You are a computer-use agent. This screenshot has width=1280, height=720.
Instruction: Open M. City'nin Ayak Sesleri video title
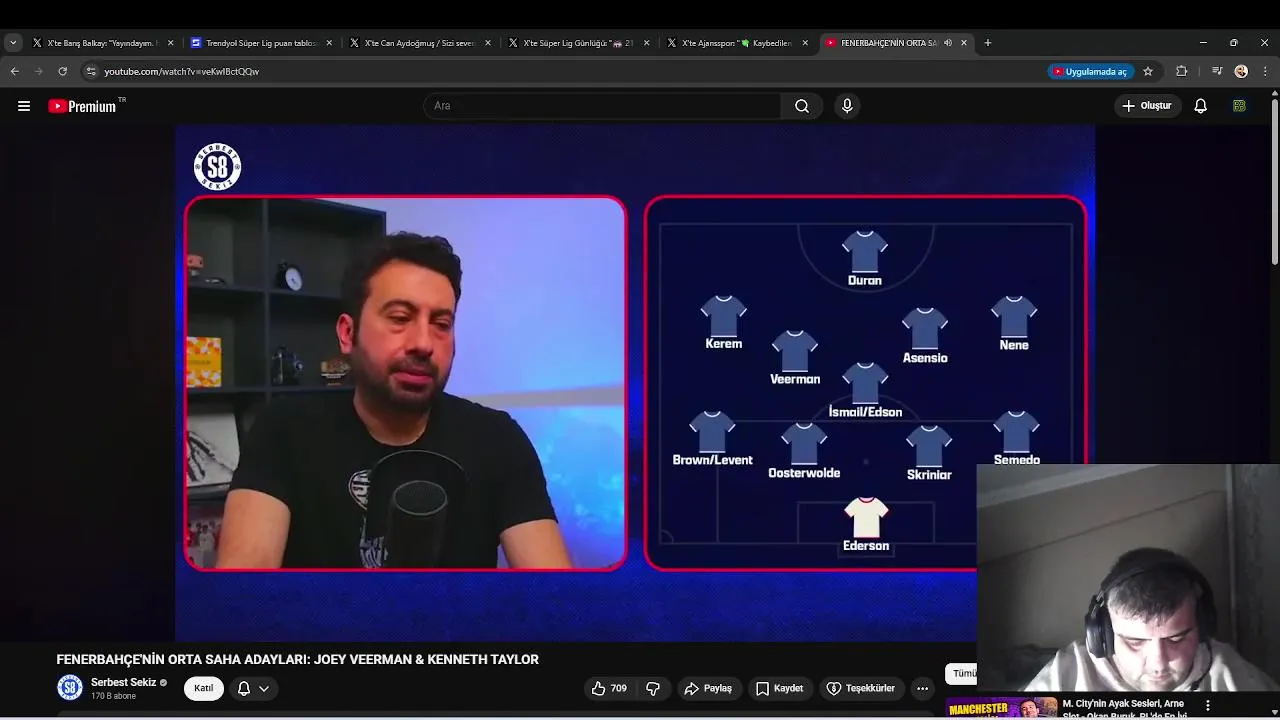tap(1123, 709)
